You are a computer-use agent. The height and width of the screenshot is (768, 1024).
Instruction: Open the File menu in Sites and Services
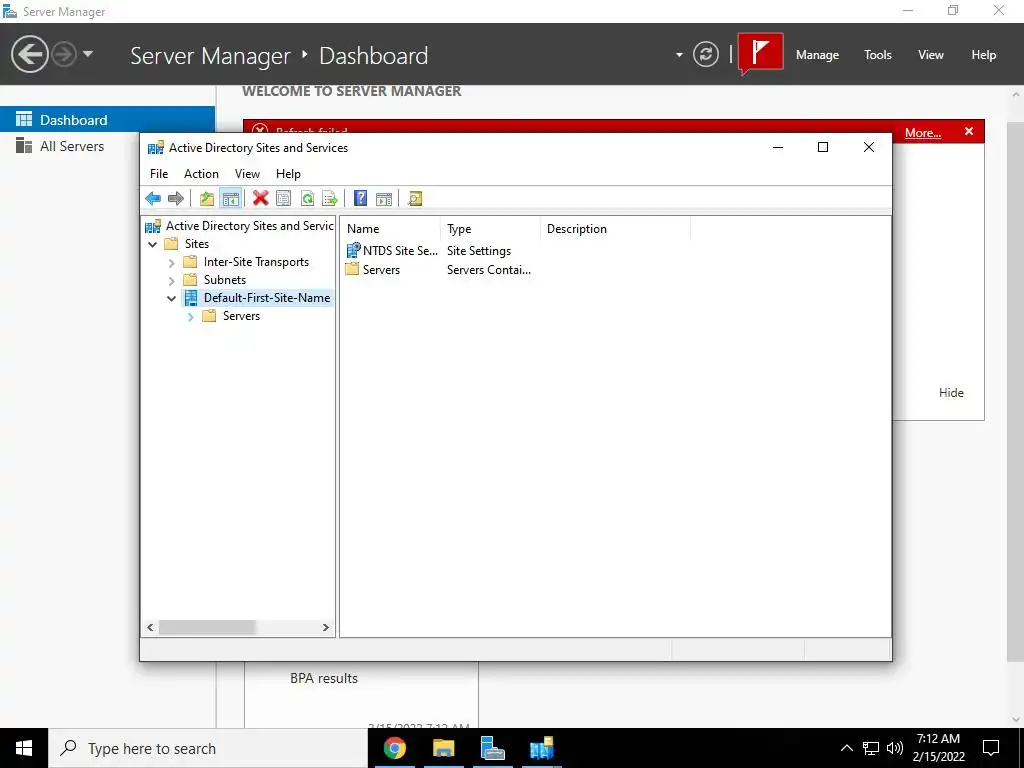click(159, 174)
